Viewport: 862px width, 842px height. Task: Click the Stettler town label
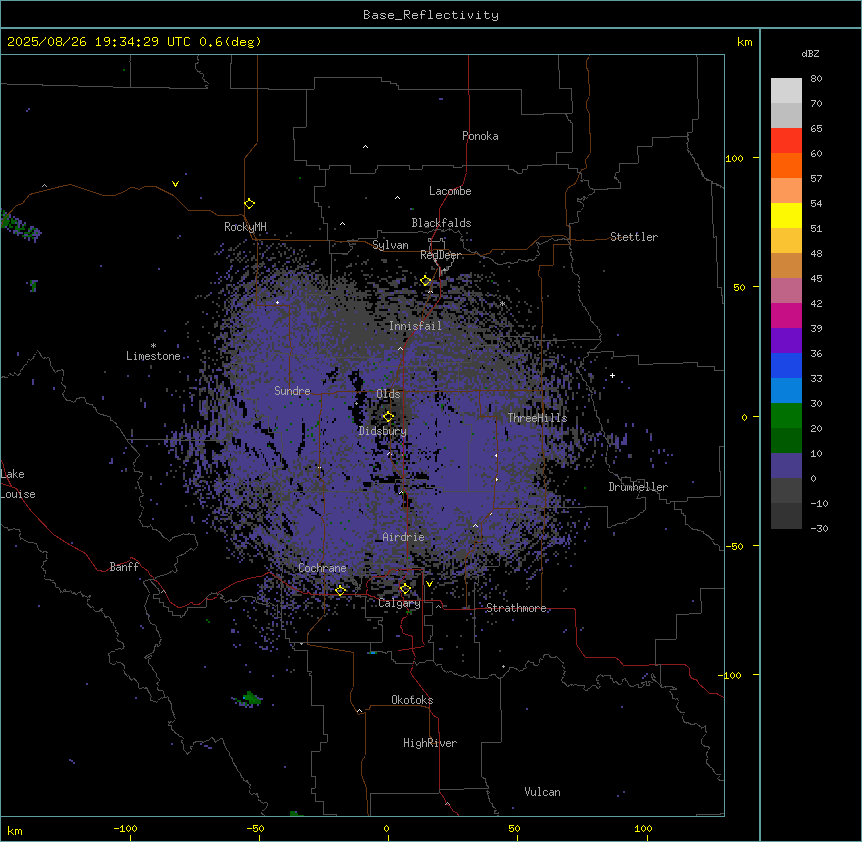pos(634,237)
